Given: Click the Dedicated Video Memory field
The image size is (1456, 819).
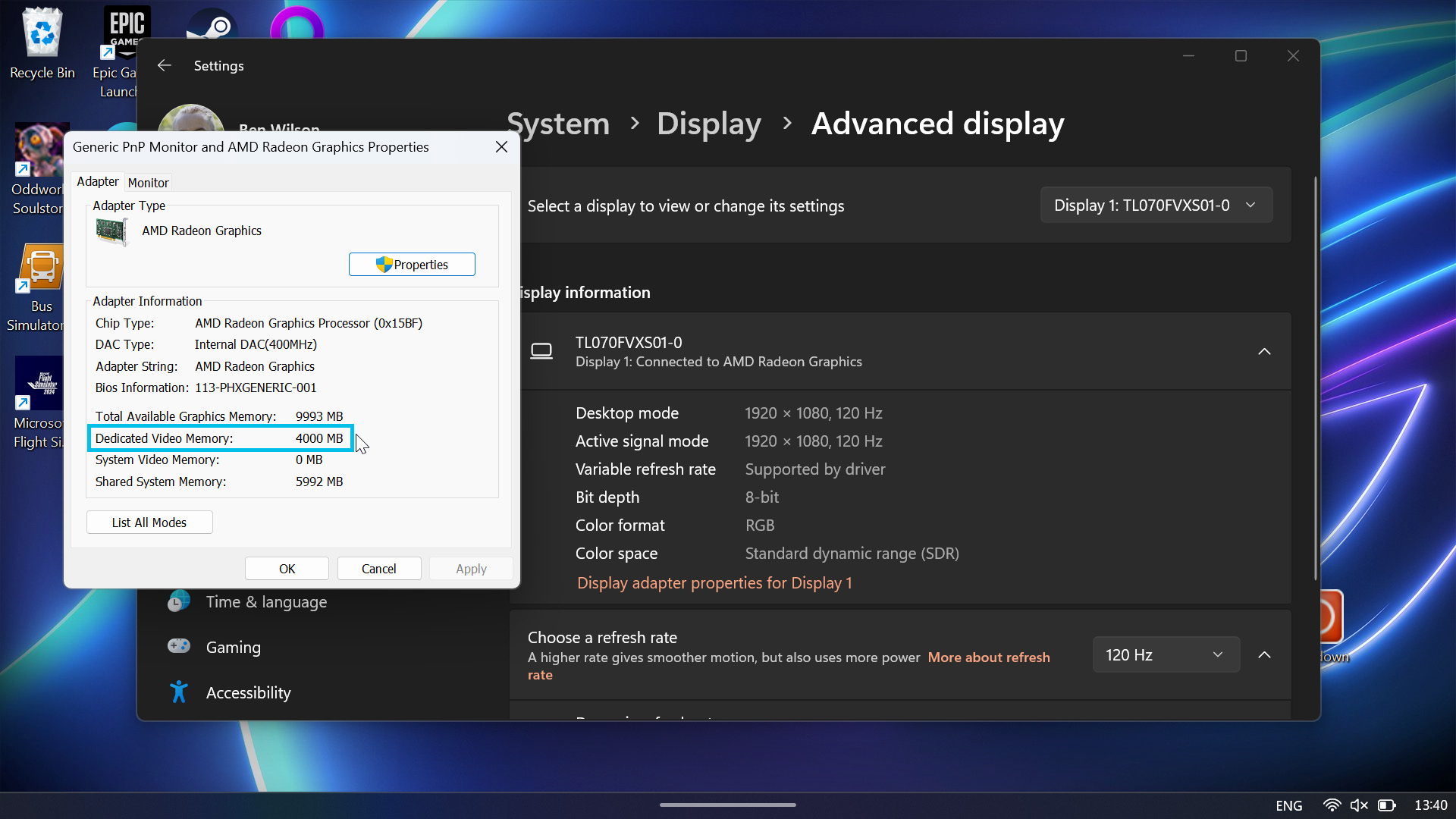Looking at the screenshot, I should [219, 437].
